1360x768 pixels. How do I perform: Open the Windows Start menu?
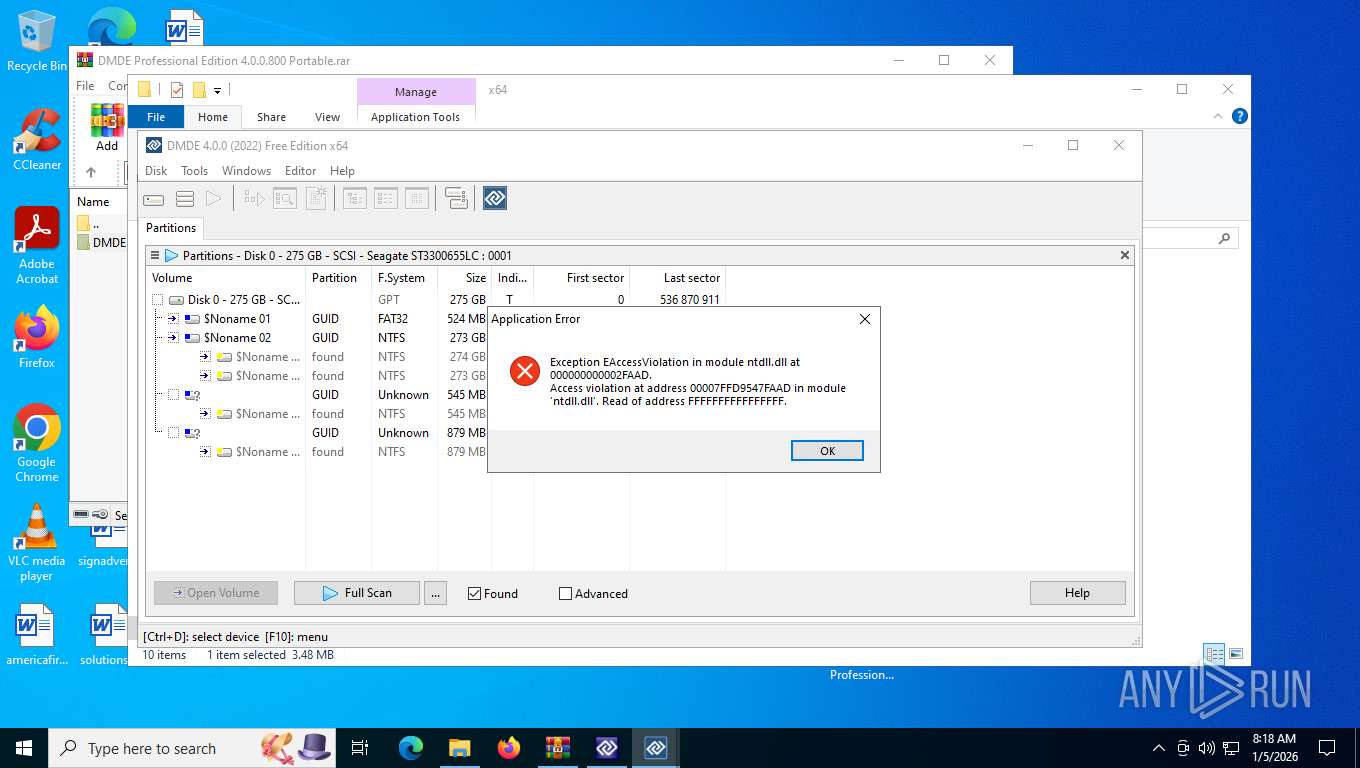24,748
